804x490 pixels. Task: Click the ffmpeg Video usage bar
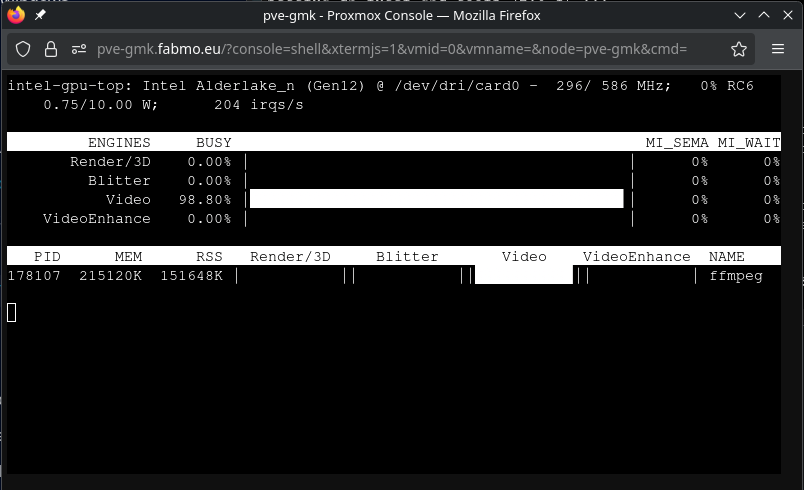coord(523,275)
